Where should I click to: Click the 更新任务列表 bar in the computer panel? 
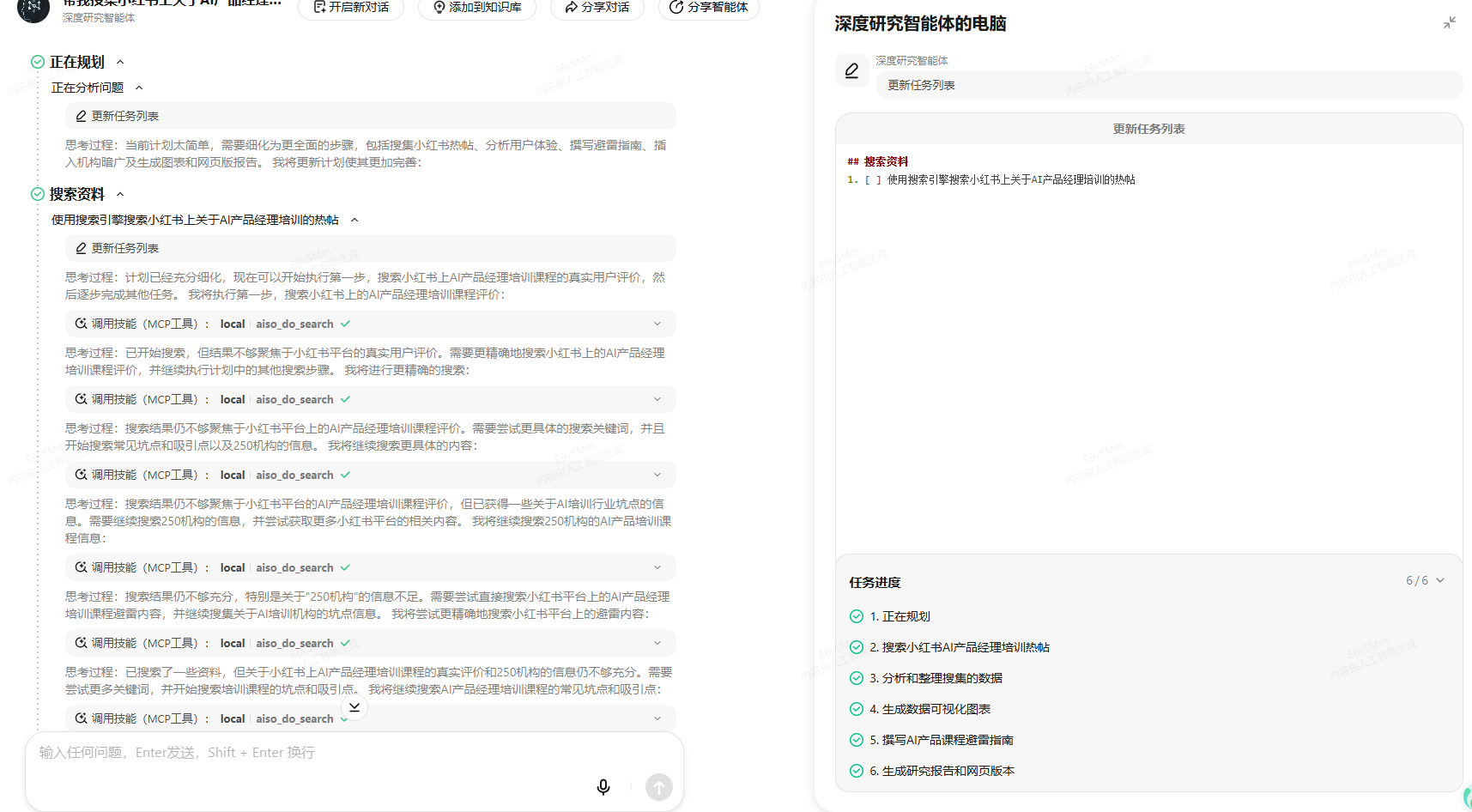point(1169,85)
